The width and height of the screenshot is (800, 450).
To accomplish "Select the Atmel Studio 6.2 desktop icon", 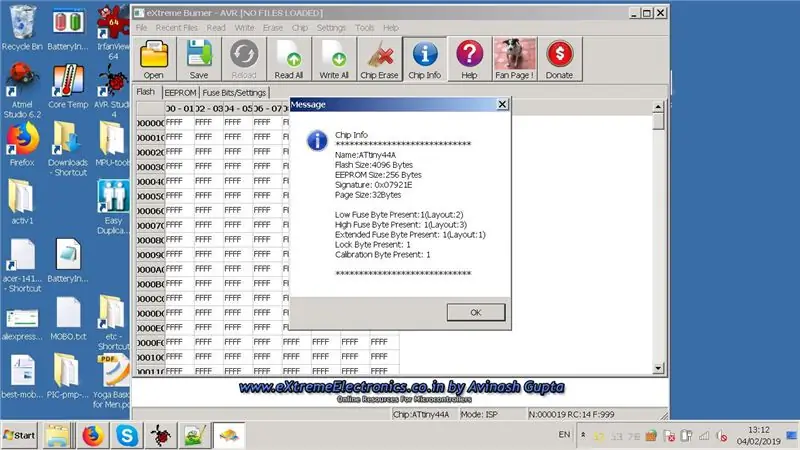I will point(22,91).
